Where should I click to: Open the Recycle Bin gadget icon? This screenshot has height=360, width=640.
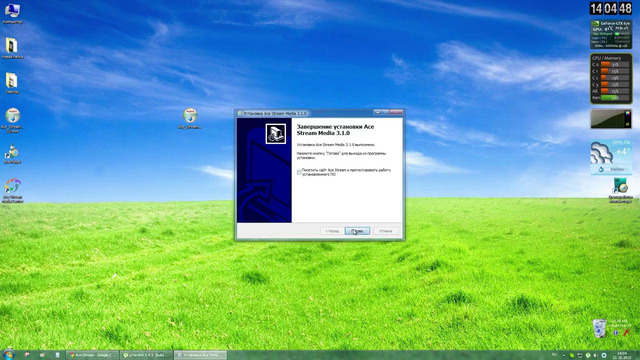600,329
